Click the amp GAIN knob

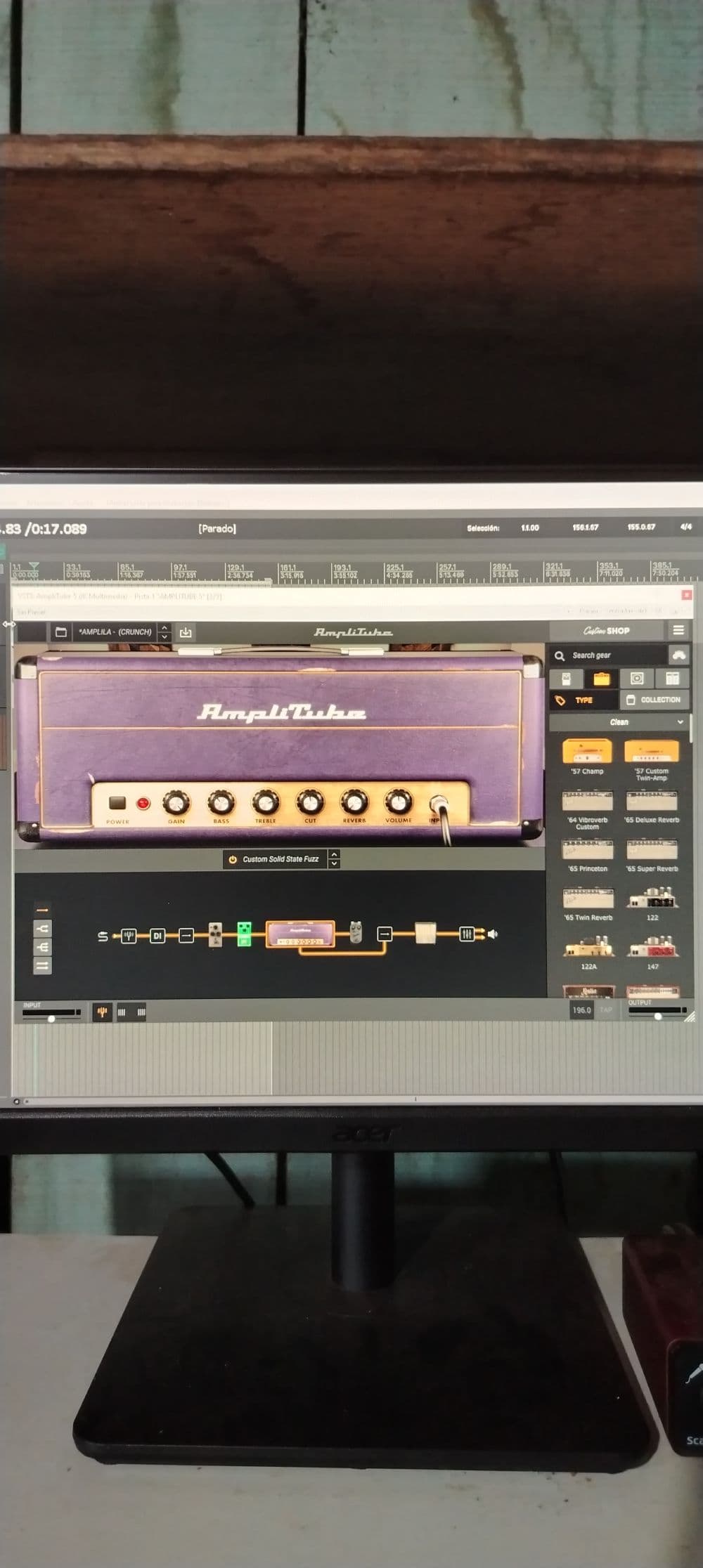click(x=176, y=802)
